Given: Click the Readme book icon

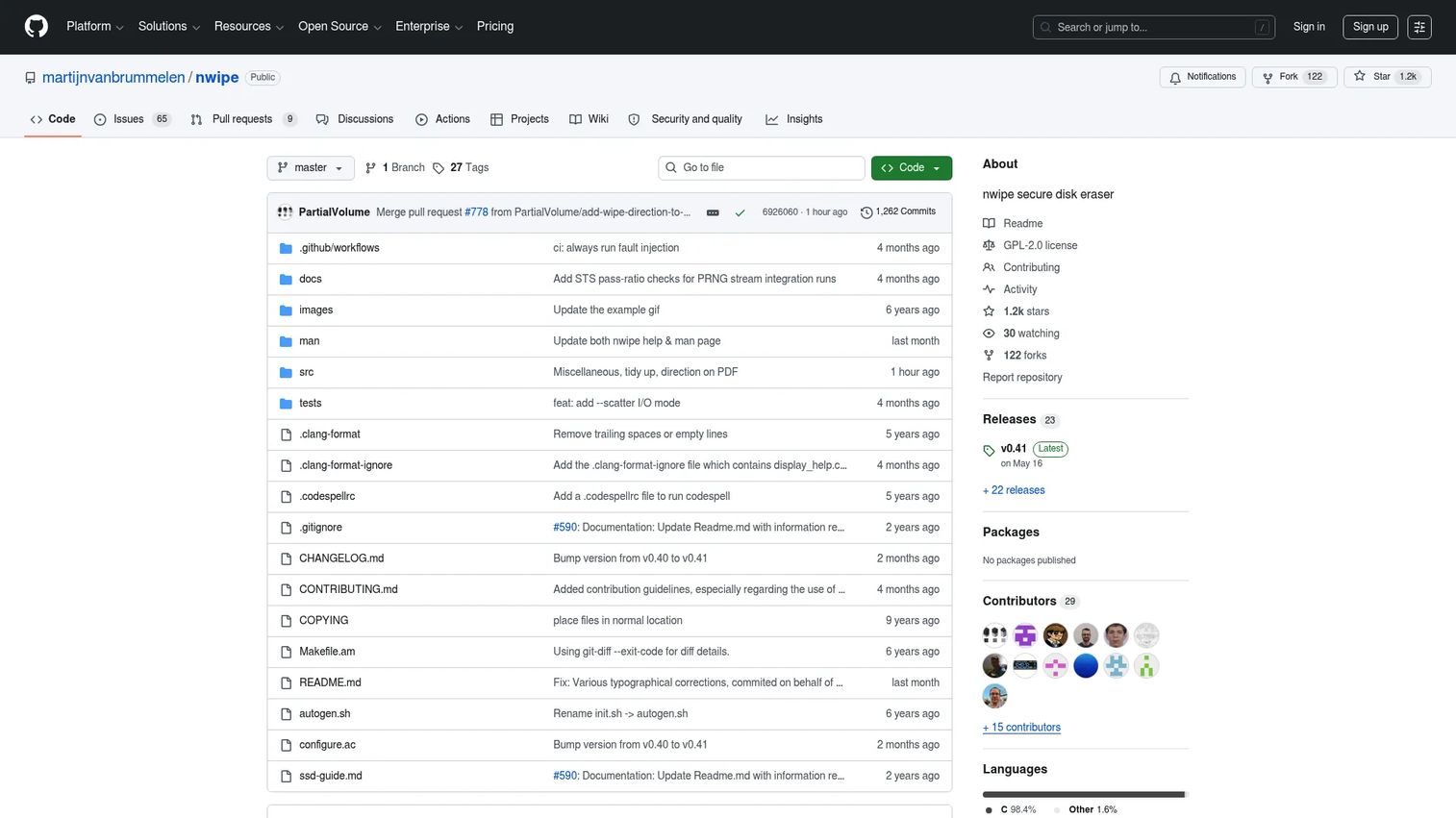Looking at the screenshot, I should pos(989,223).
